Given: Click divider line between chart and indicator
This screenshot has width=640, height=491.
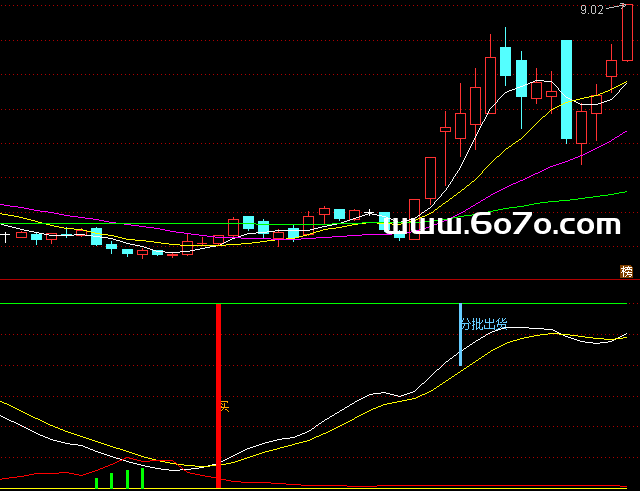Looking at the screenshot, I should [x=320, y=281].
